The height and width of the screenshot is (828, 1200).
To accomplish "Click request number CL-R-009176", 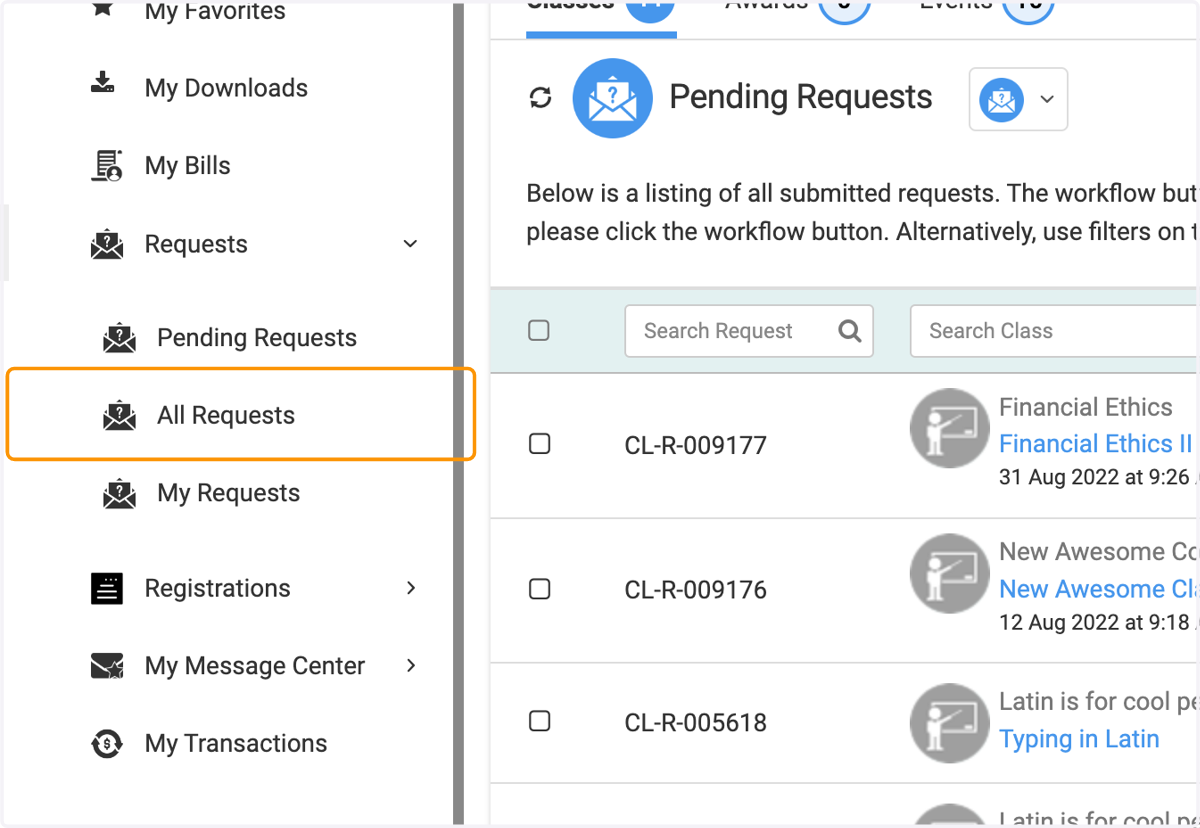I will [x=695, y=590].
